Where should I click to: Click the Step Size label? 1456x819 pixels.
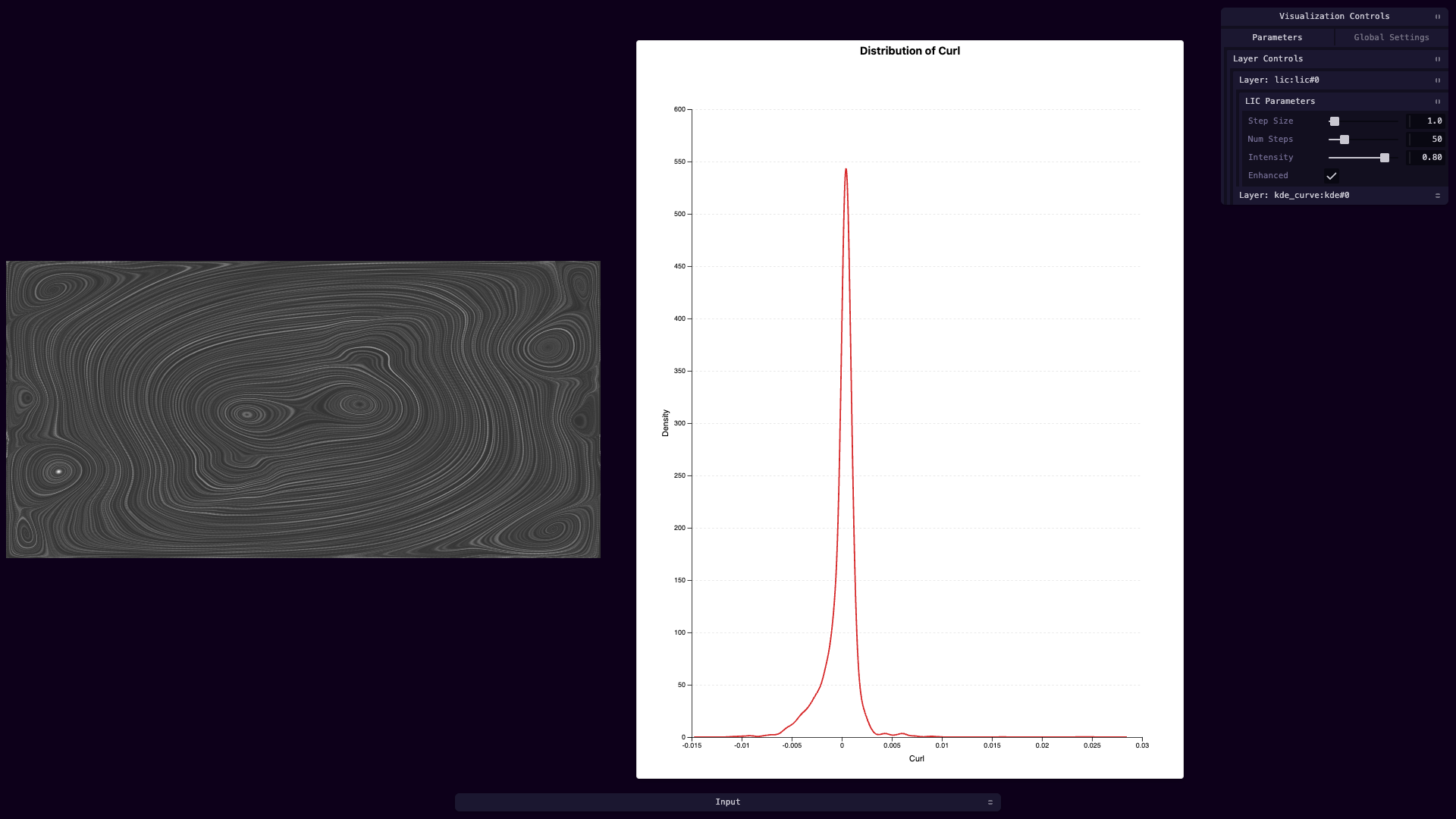(x=1271, y=121)
